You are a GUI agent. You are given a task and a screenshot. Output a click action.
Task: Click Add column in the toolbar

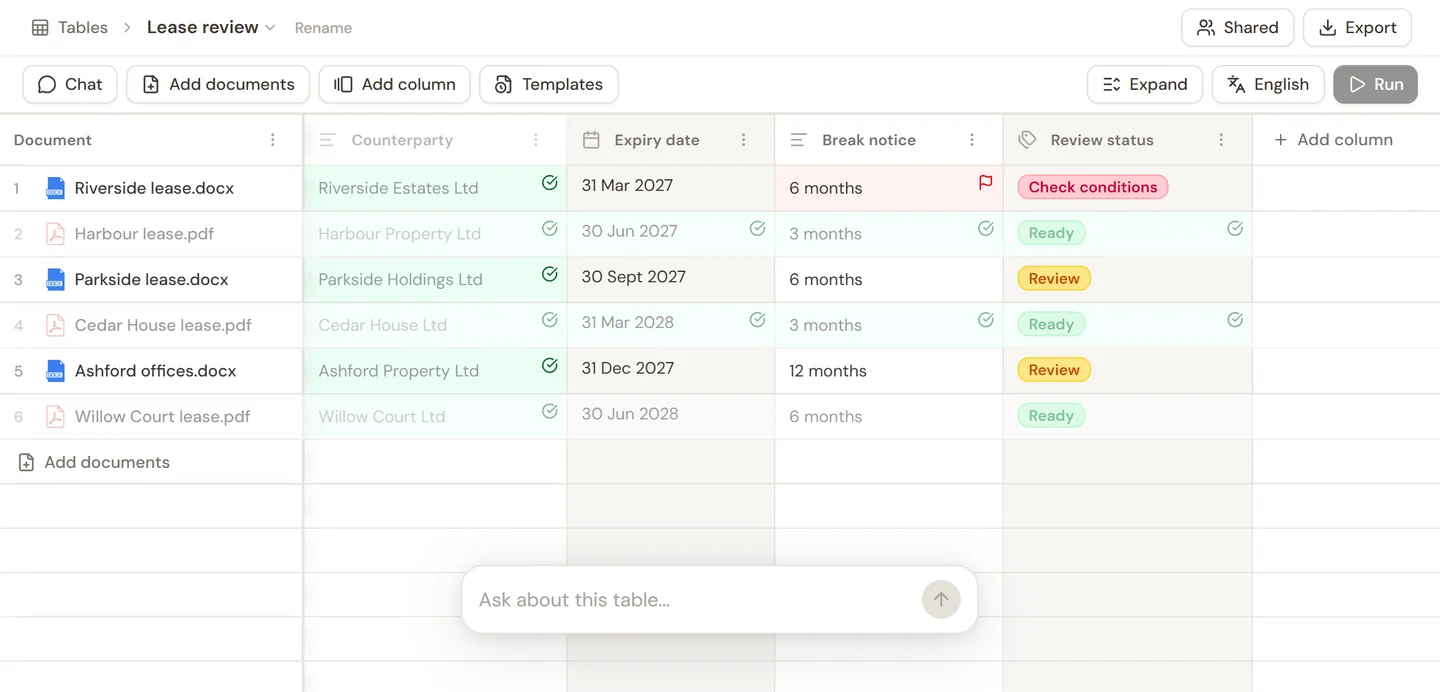394,85
